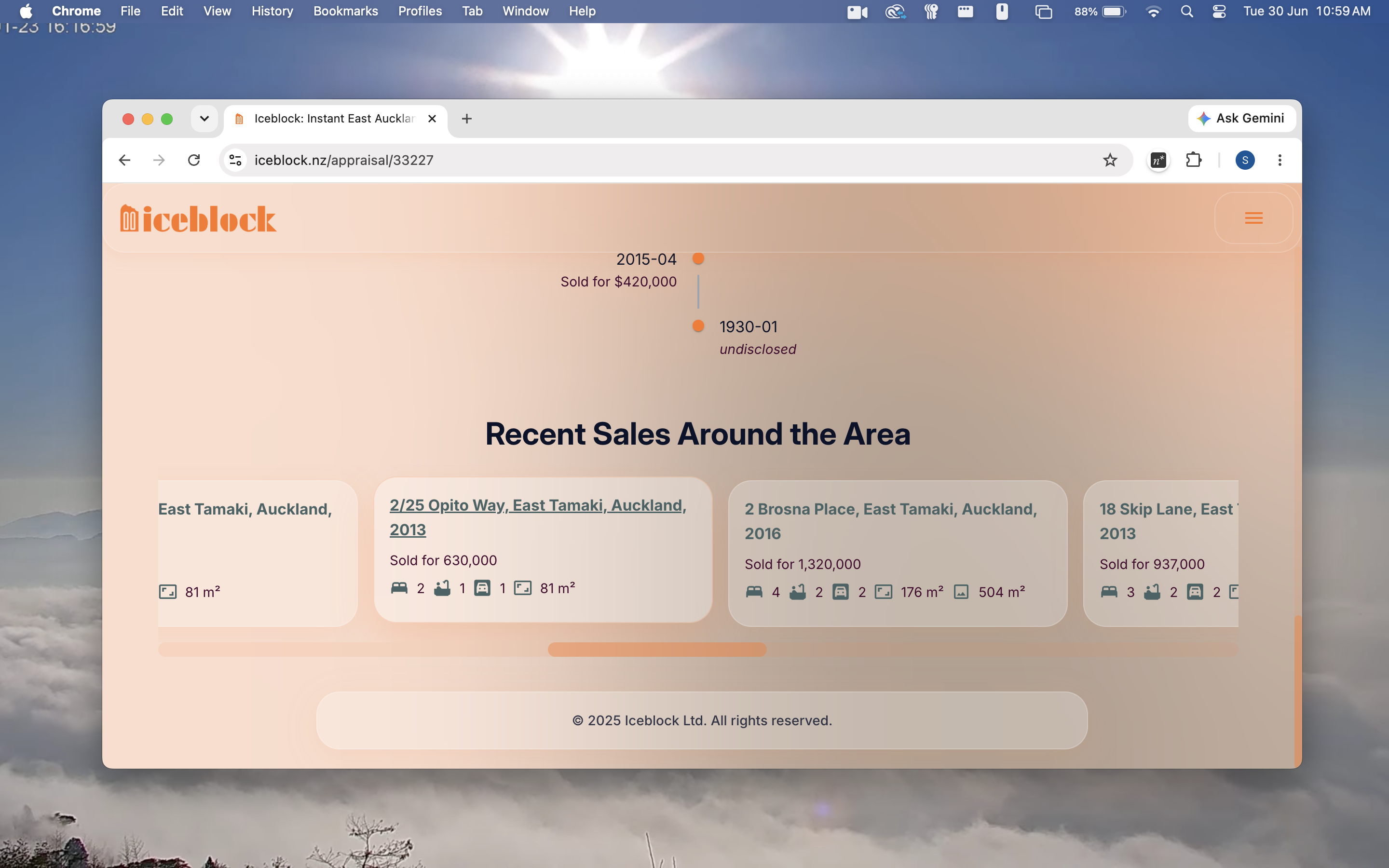Viewport: 1389px width, 868px height.
Task: Open the 2/25 Opito Way listing link
Action: [538, 517]
